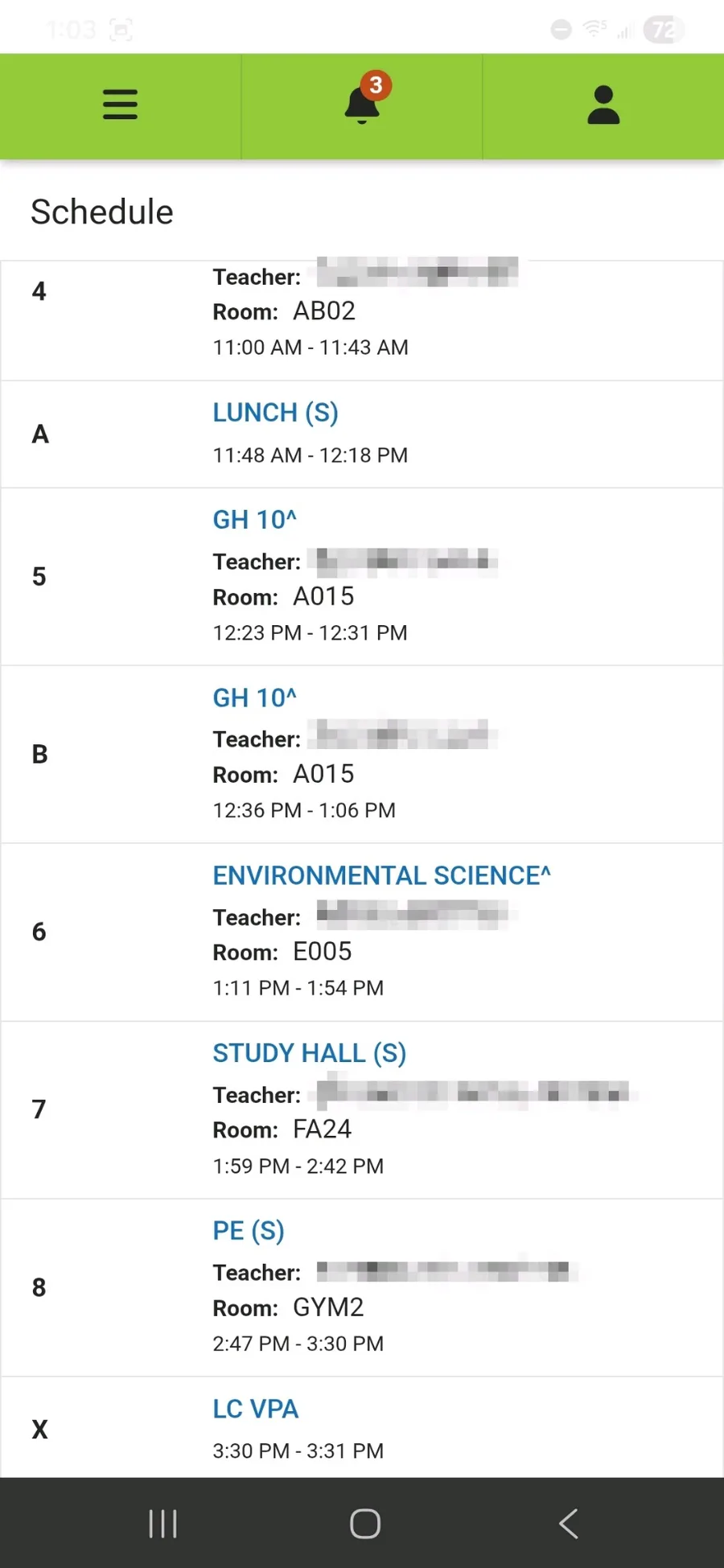Tap the battery indicator in status bar

663,31
